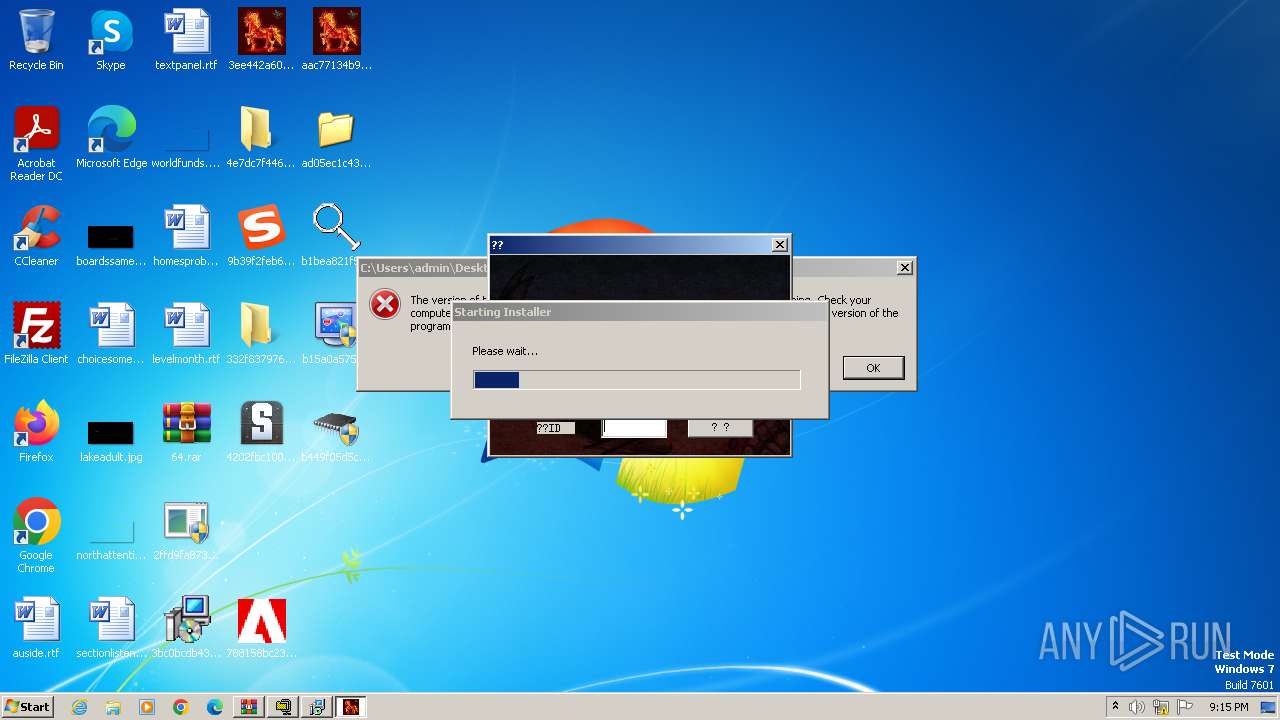Image resolution: width=1280 pixels, height=720 pixels.
Task: Click the ??ID label
Action: (x=555, y=428)
